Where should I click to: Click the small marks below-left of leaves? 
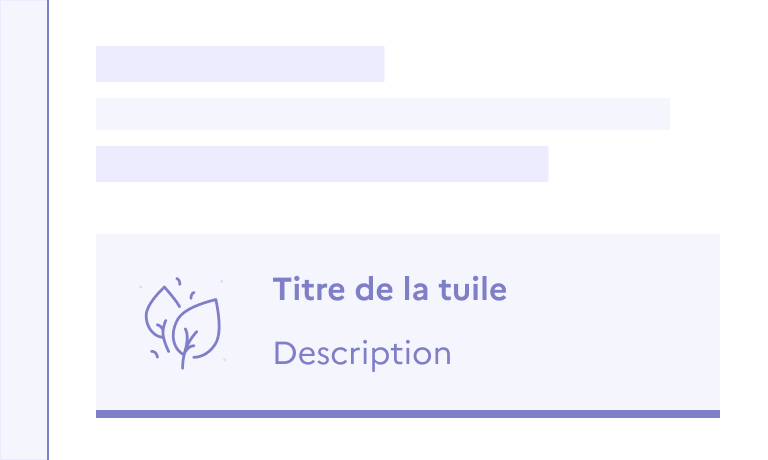[x=155, y=353]
